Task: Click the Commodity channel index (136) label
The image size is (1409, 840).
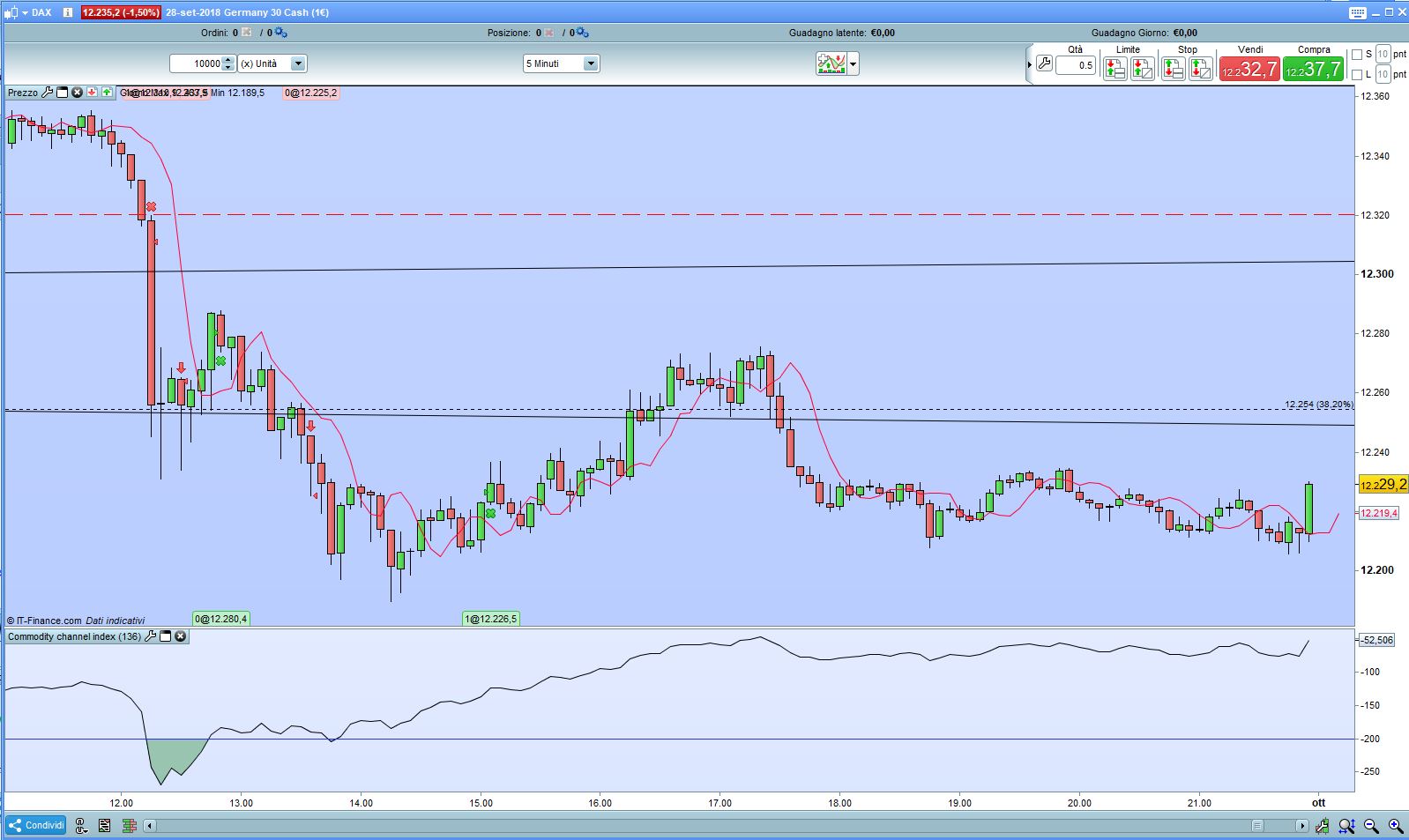Action: click(74, 636)
